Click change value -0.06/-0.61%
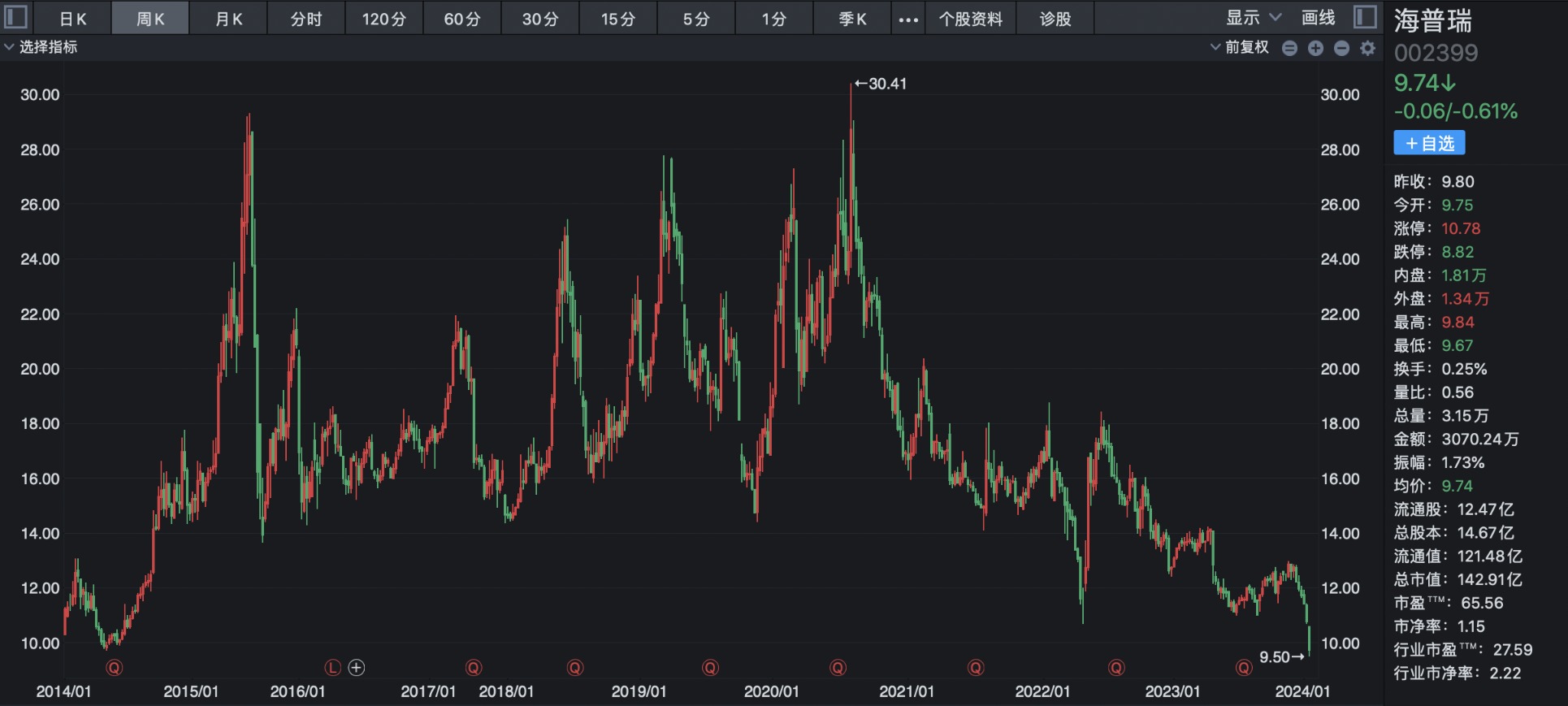The width and height of the screenshot is (1568, 706). pyautogui.click(x=1456, y=111)
